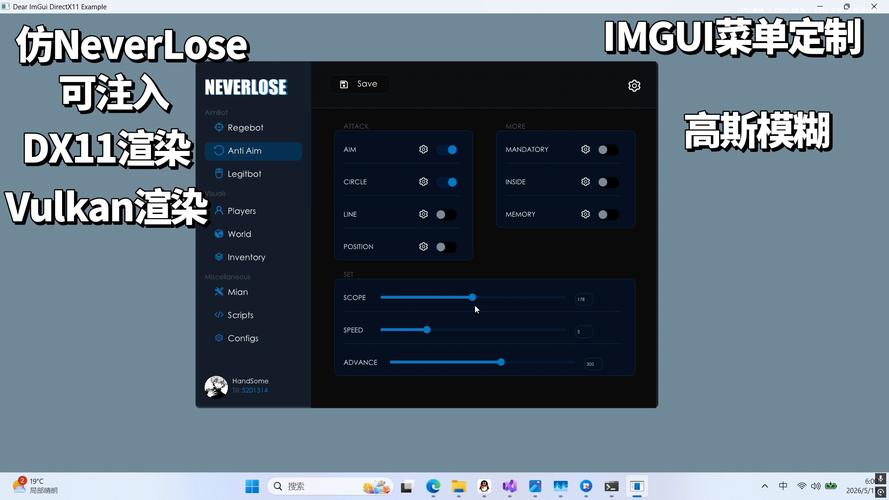
Task: Open settings gear for INSIDE option
Action: pos(586,182)
